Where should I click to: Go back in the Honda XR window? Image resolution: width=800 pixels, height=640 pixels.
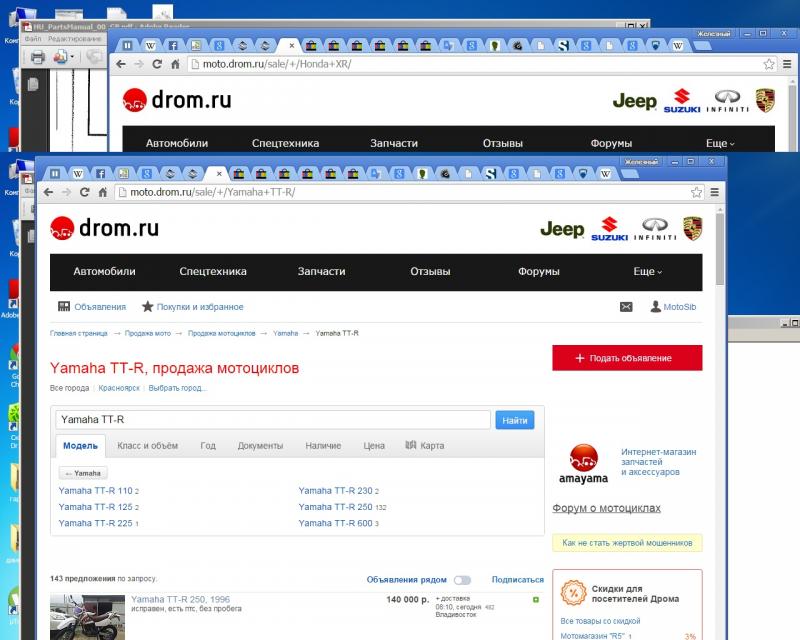pos(121,64)
